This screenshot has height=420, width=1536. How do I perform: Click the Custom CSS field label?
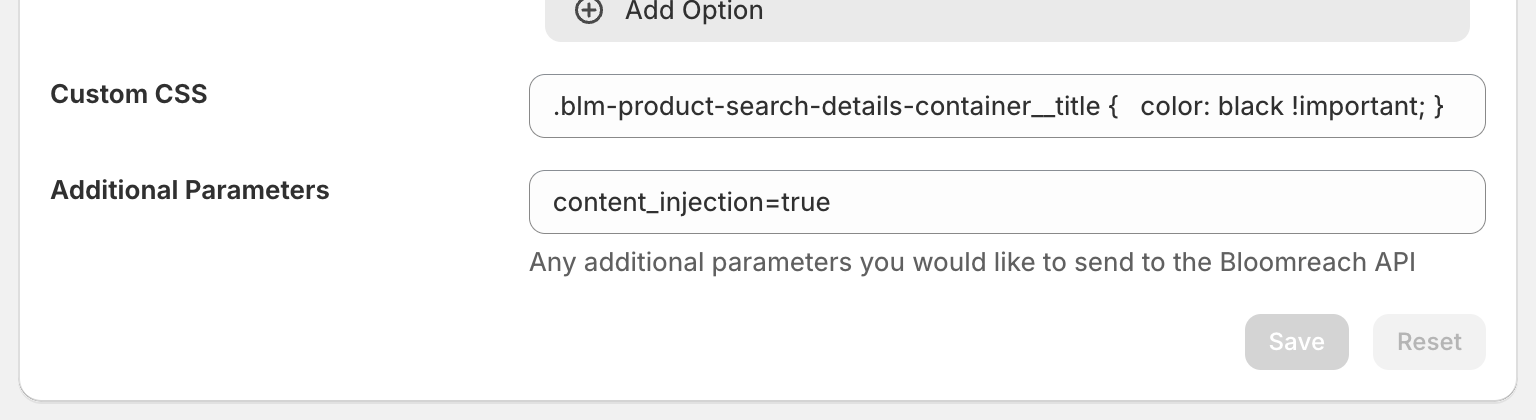[x=129, y=94]
